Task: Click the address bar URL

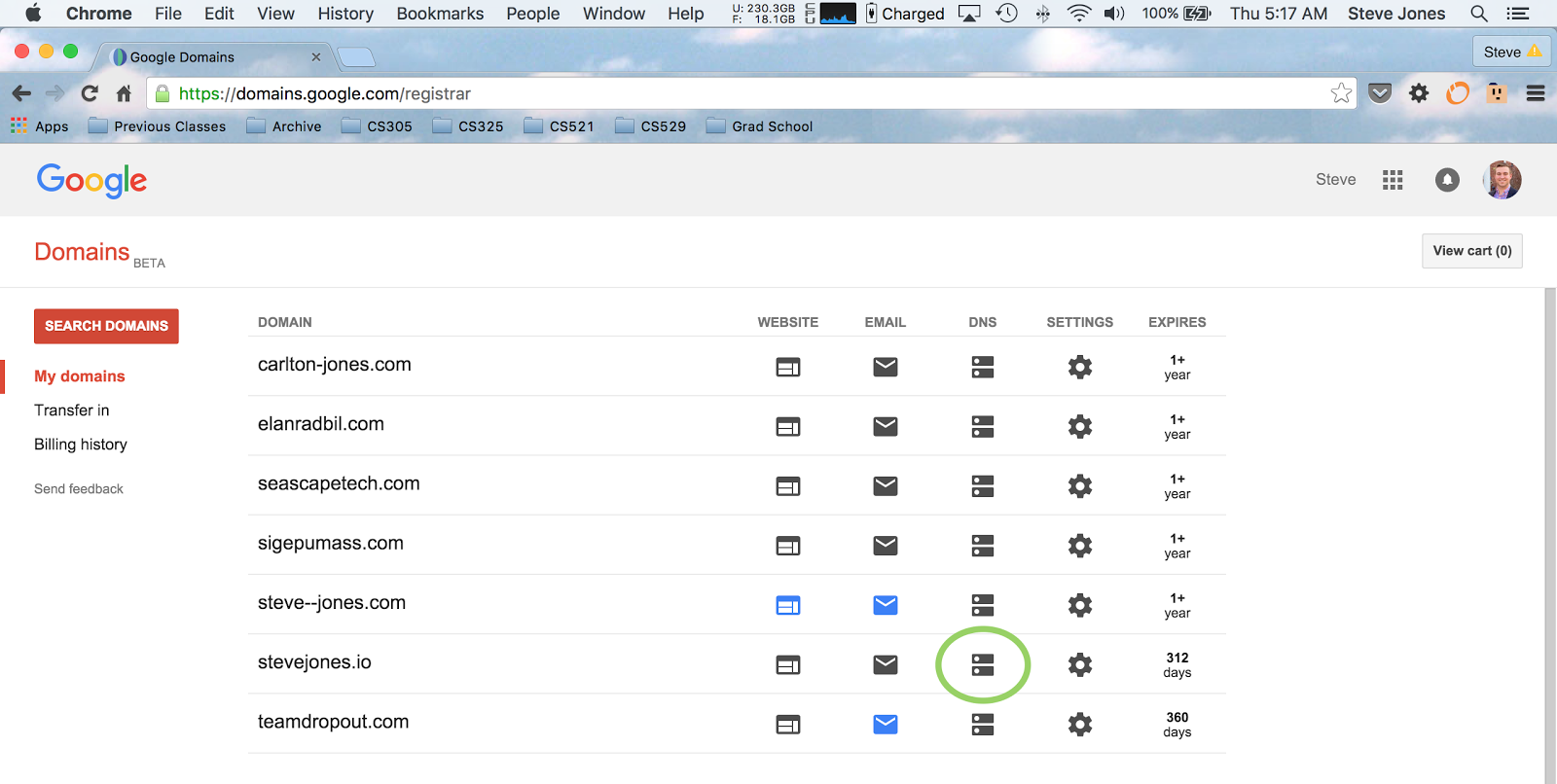Action: pyautogui.click(x=325, y=93)
